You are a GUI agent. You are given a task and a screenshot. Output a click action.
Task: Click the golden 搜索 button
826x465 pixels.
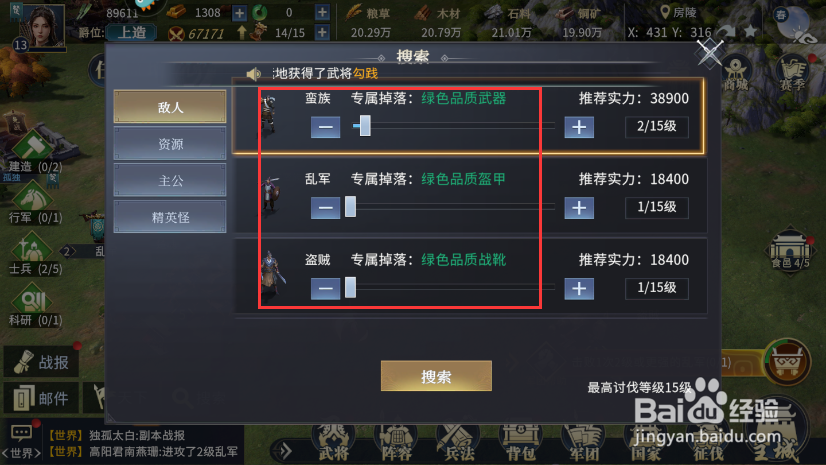[436, 376]
